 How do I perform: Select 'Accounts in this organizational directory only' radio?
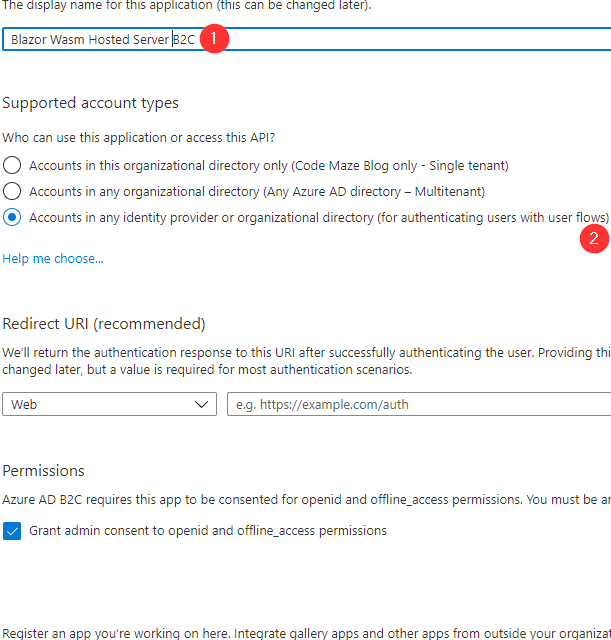tap(12, 165)
